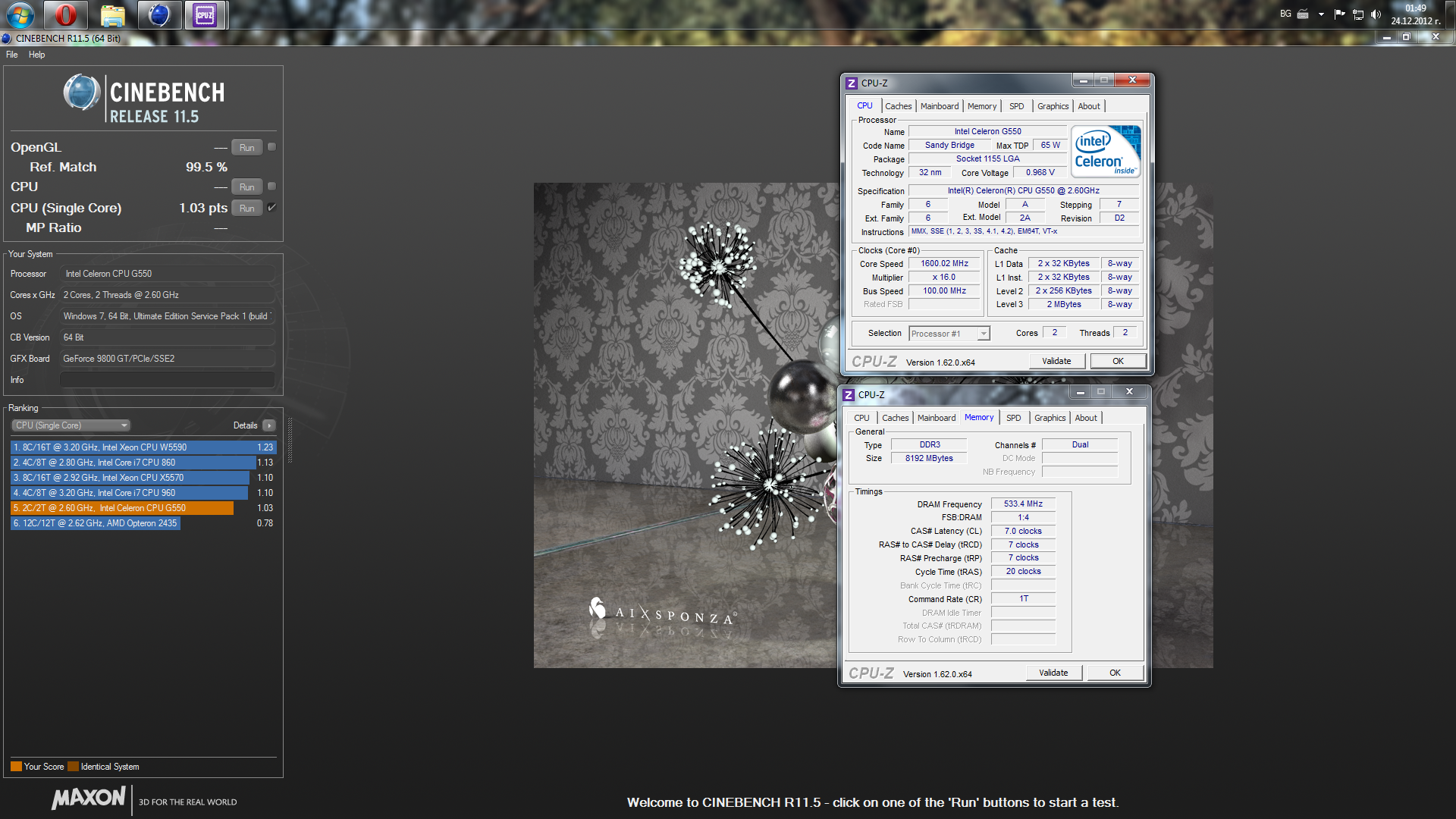The image size is (1456, 819).
Task: Open the Opera browser from taskbar
Action: (66, 14)
